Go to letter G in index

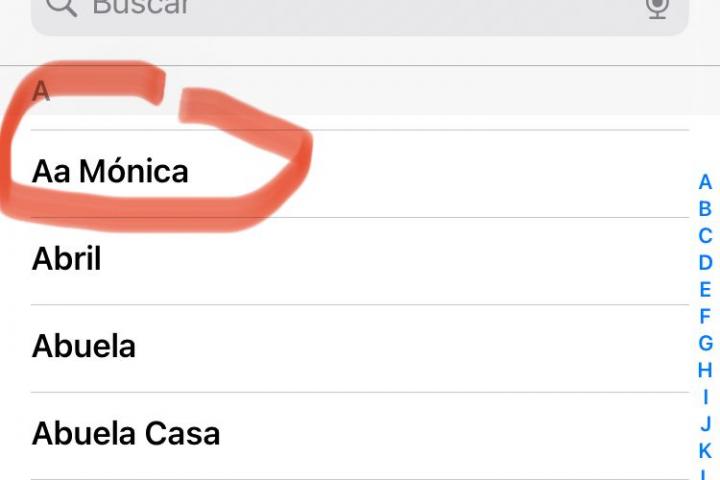(x=705, y=344)
